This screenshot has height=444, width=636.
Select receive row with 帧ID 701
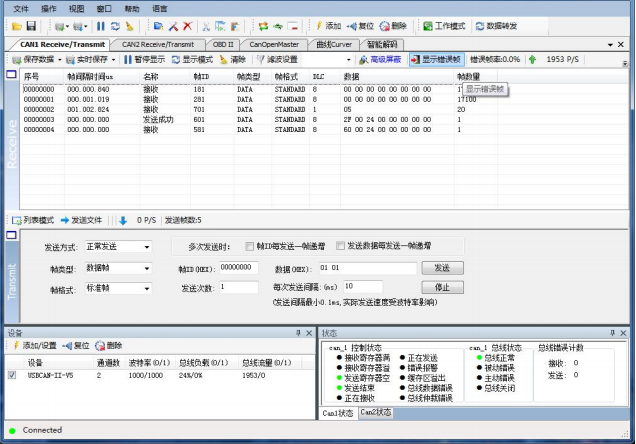point(260,109)
